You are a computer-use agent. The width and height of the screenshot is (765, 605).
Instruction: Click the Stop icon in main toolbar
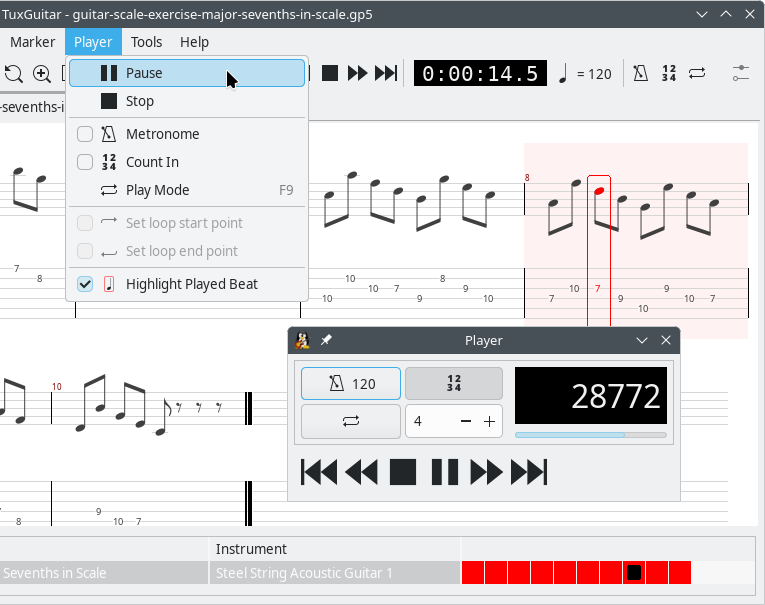330,73
